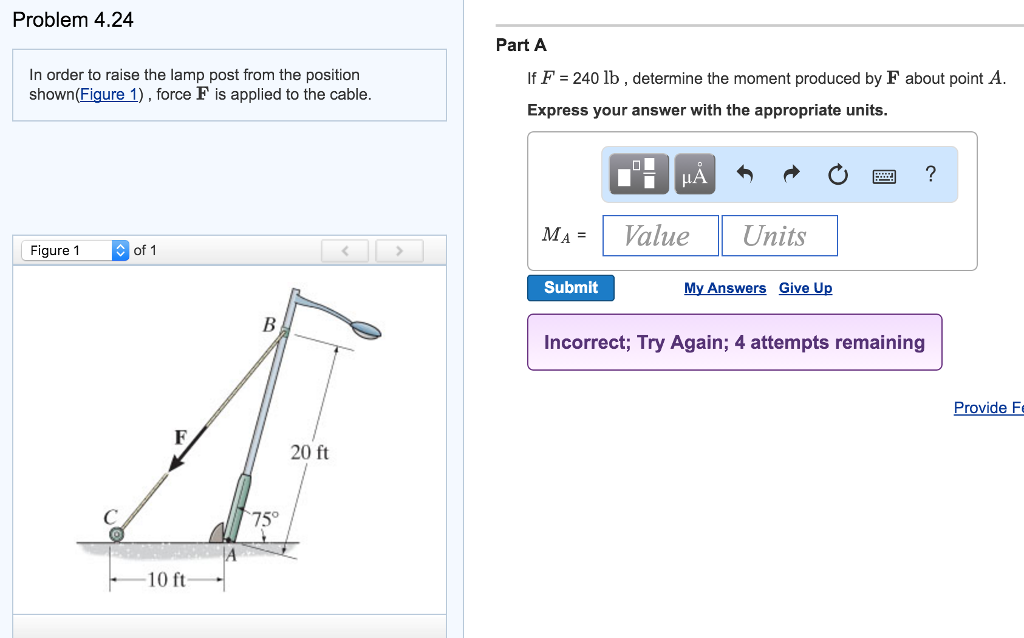
Task: Click the up stepper on the figure selector
Action: [x=120, y=245]
